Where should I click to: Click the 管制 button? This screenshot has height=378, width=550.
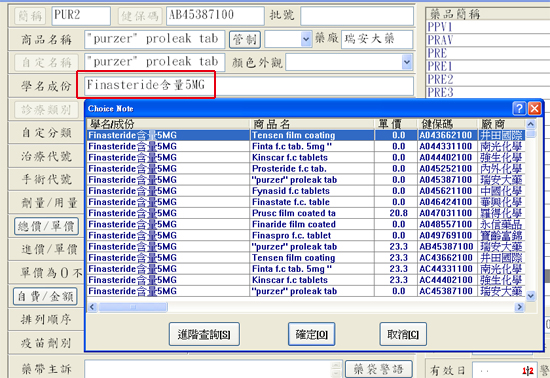tap(245, 39)
